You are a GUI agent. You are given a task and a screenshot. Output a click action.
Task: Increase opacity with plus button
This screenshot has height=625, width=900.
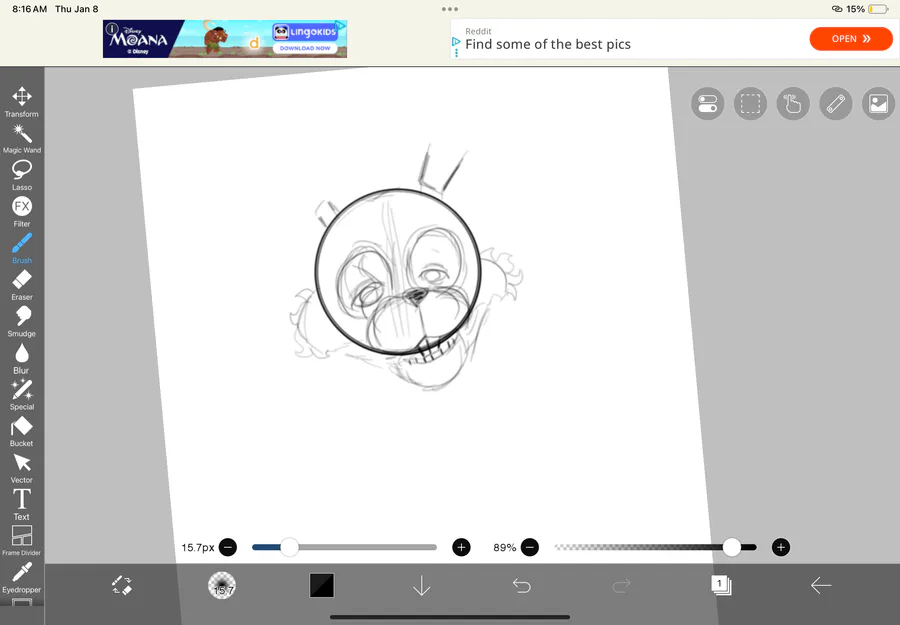point(781,548)
